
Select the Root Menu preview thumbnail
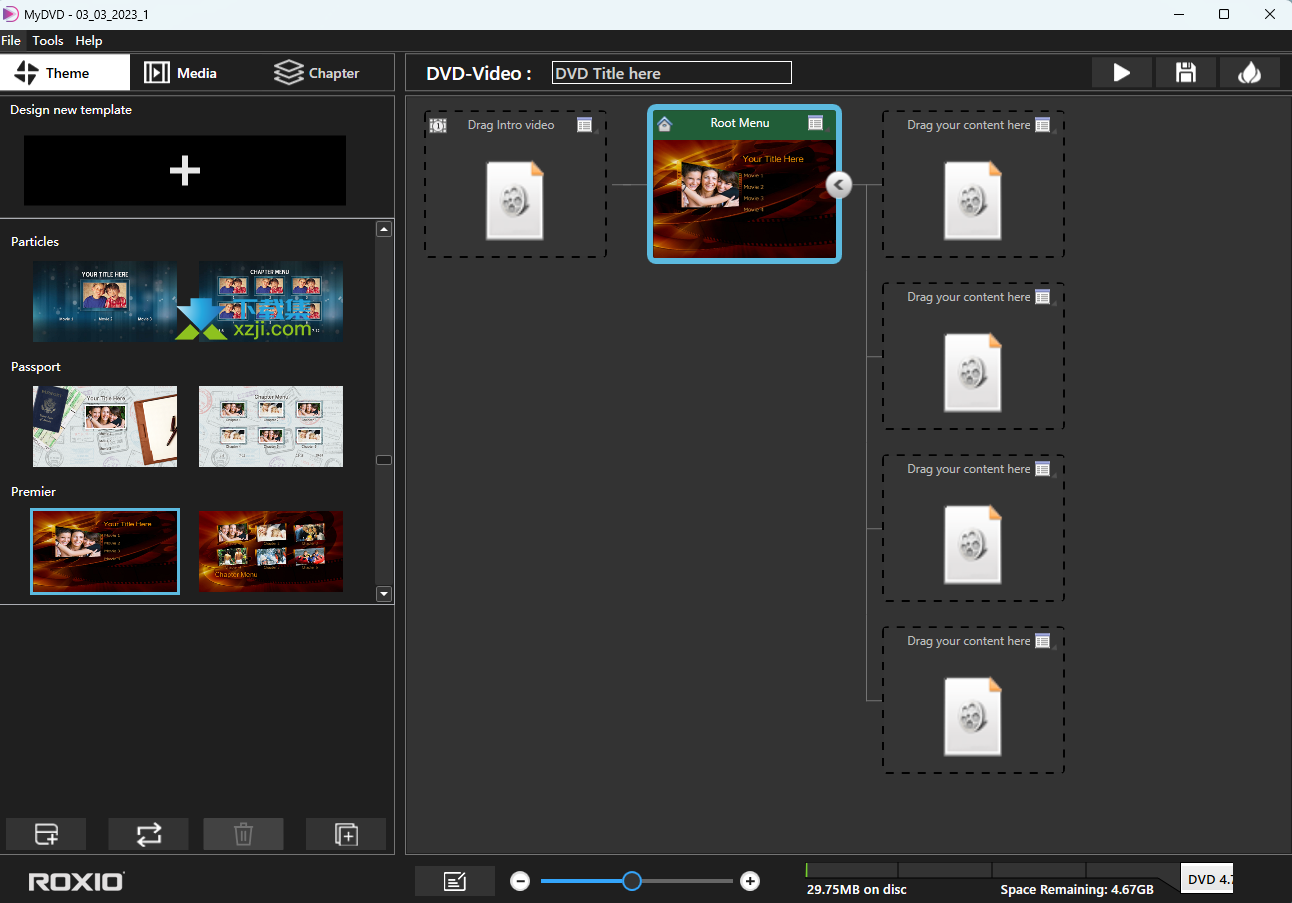click(x=744, y=198)
